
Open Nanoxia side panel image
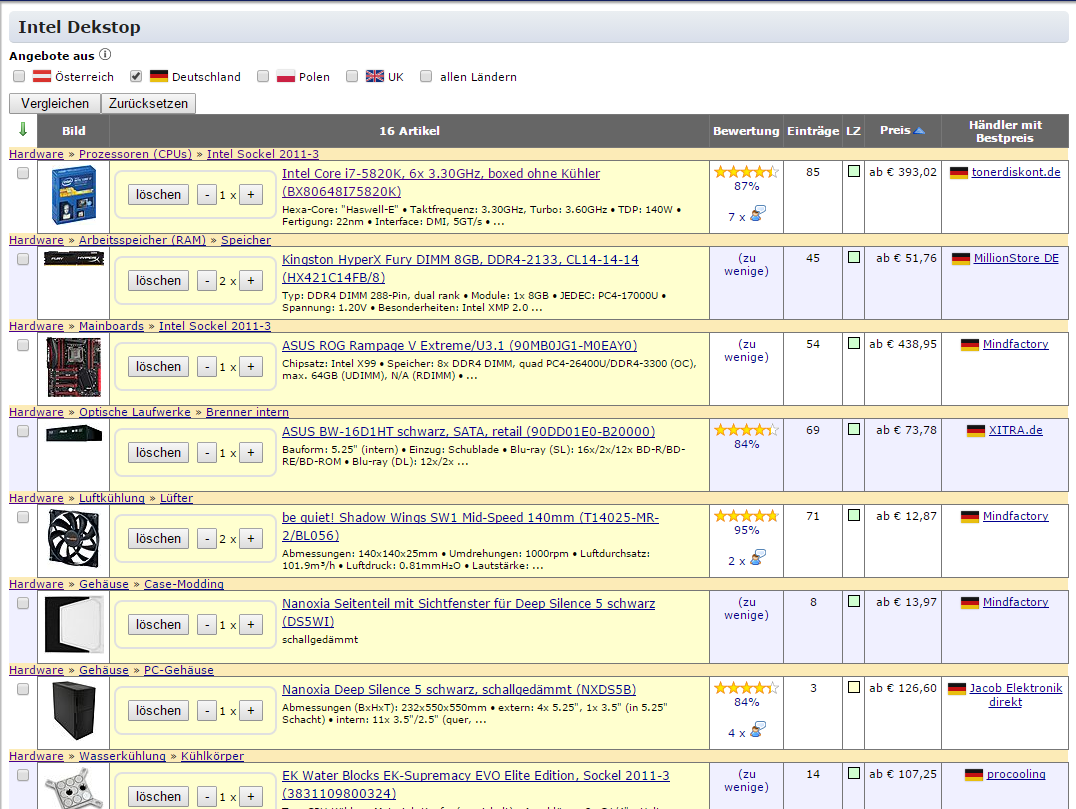coord(73,624)
